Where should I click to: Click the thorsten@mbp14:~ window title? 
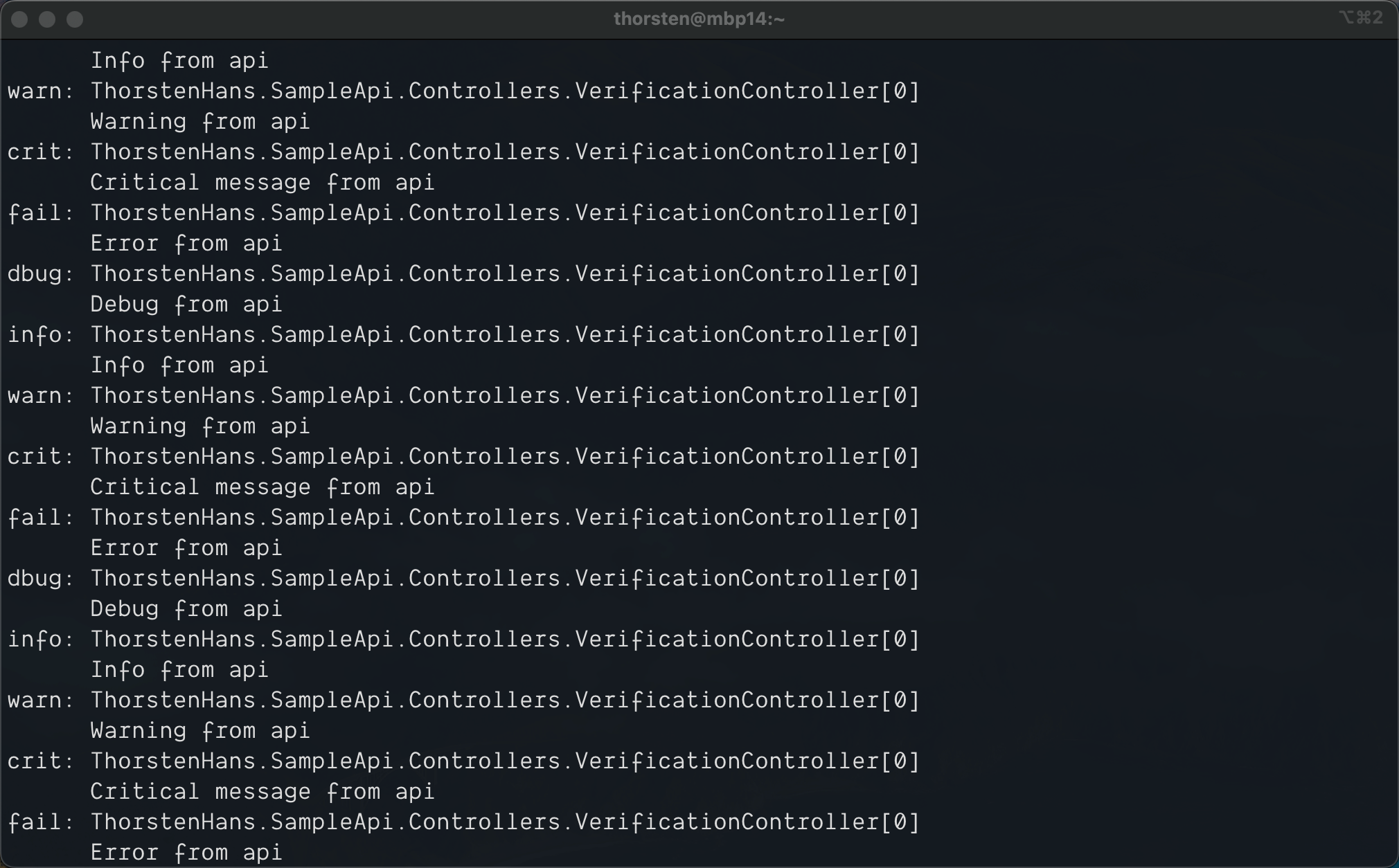click(699, 19)
